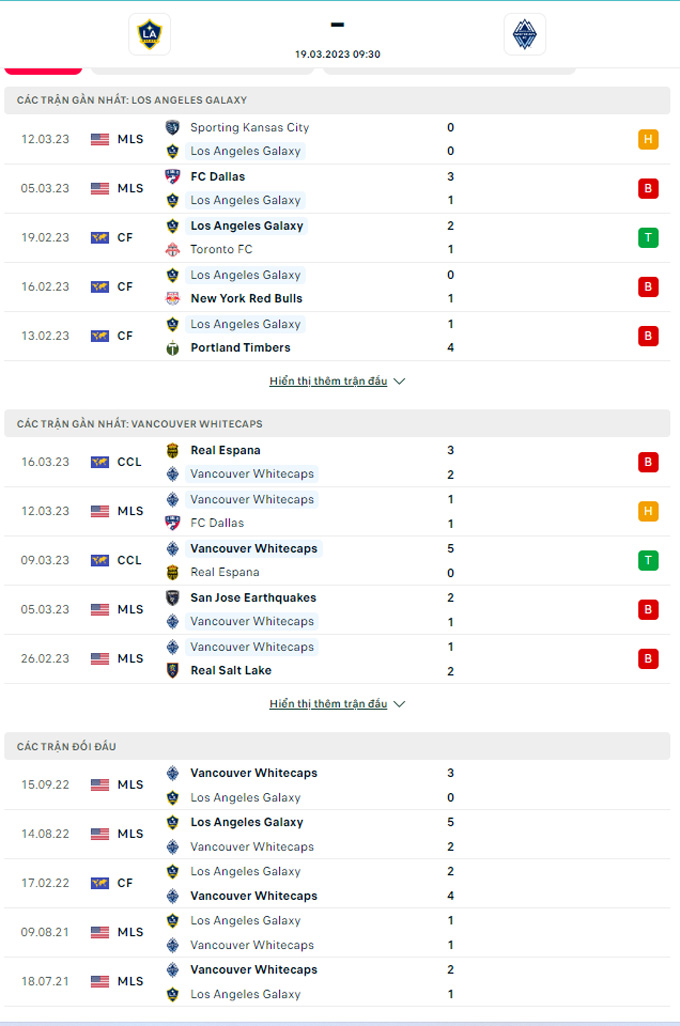Click the Real Salt Lake team logo
This screenshot has width=680, height=1026.
(x=173, y=670)
